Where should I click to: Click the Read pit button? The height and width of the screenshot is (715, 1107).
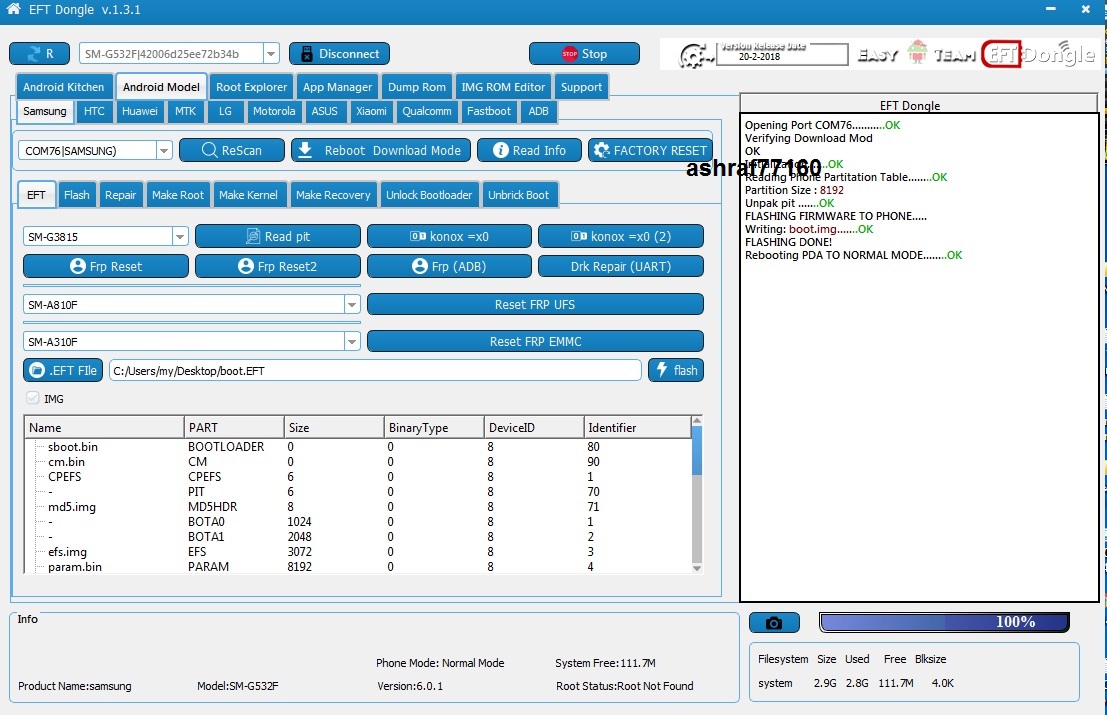click(277, 236)
